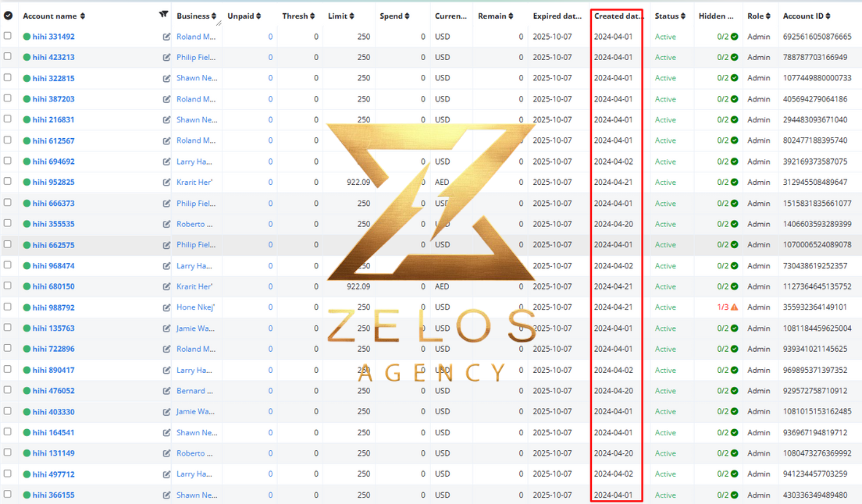Click edit icon beside hihi 216831
The width and height of the screenshot is (862, 504).
pyautogui.click(x=166, y=120)
